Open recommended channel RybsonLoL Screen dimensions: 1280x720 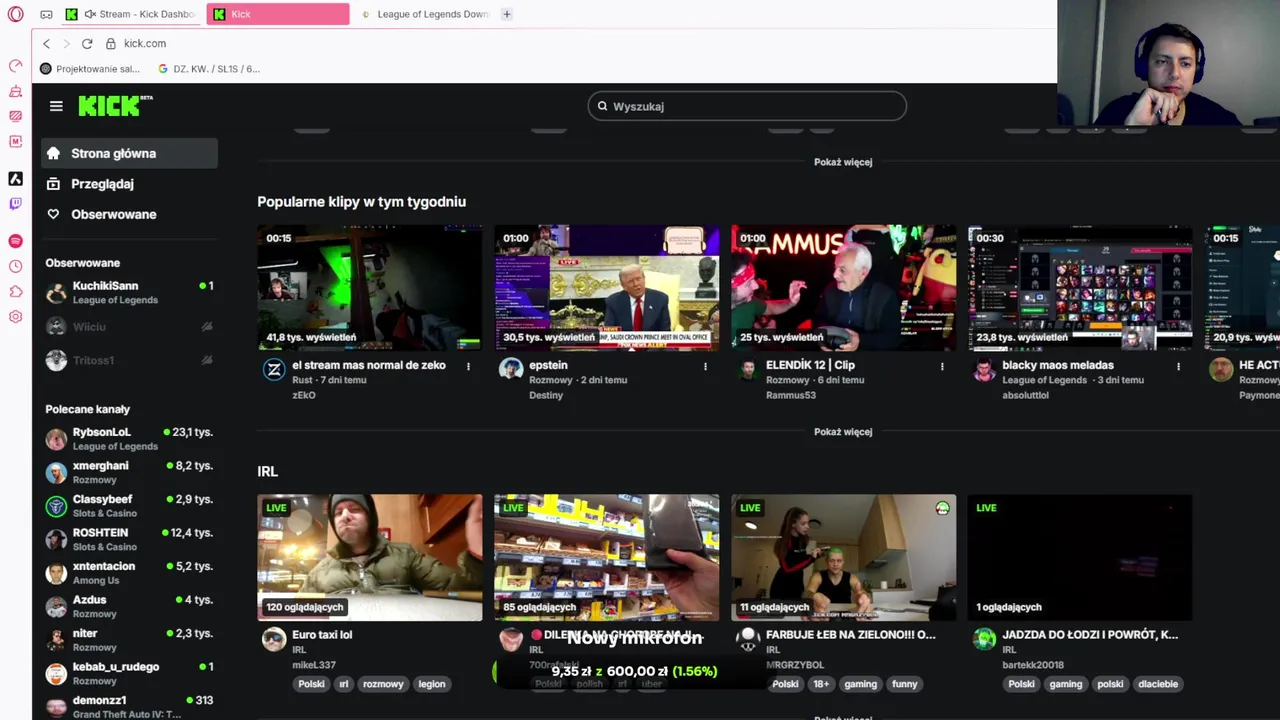(x=130, y=439)
